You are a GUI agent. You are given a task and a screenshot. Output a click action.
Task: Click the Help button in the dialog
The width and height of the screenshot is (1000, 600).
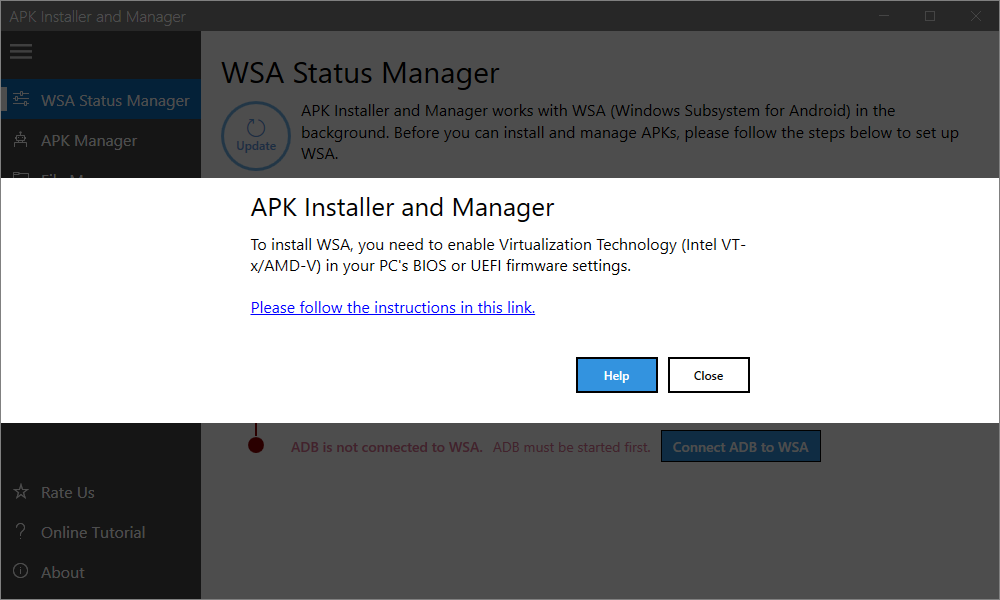click(617, 375)
